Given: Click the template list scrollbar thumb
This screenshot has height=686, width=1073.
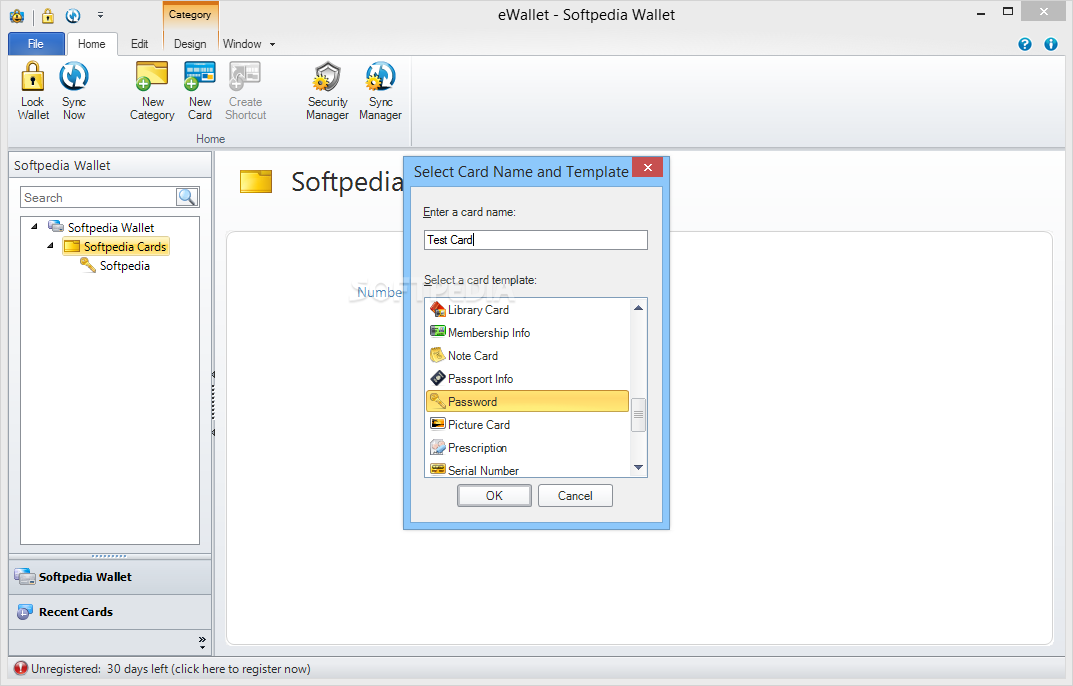Looking at the screenshot, I should (638, 415).
